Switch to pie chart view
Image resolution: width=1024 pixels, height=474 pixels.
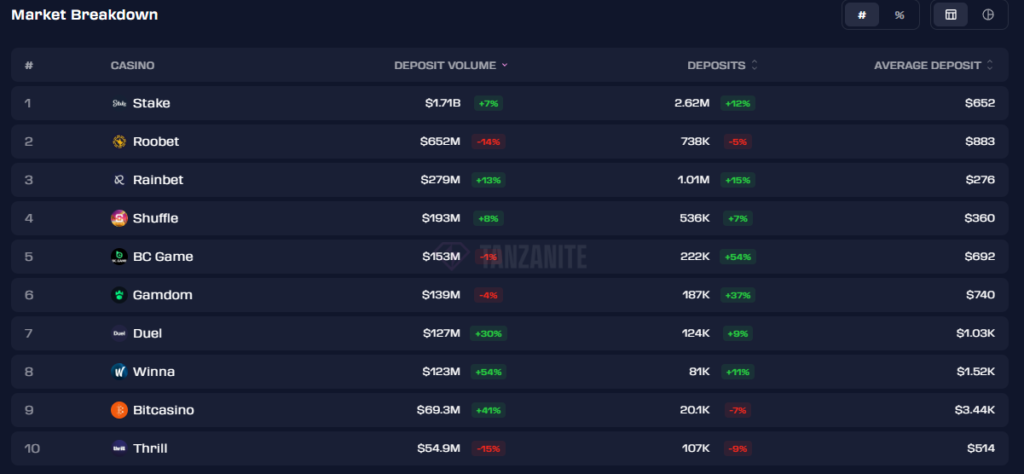[988, 15]
